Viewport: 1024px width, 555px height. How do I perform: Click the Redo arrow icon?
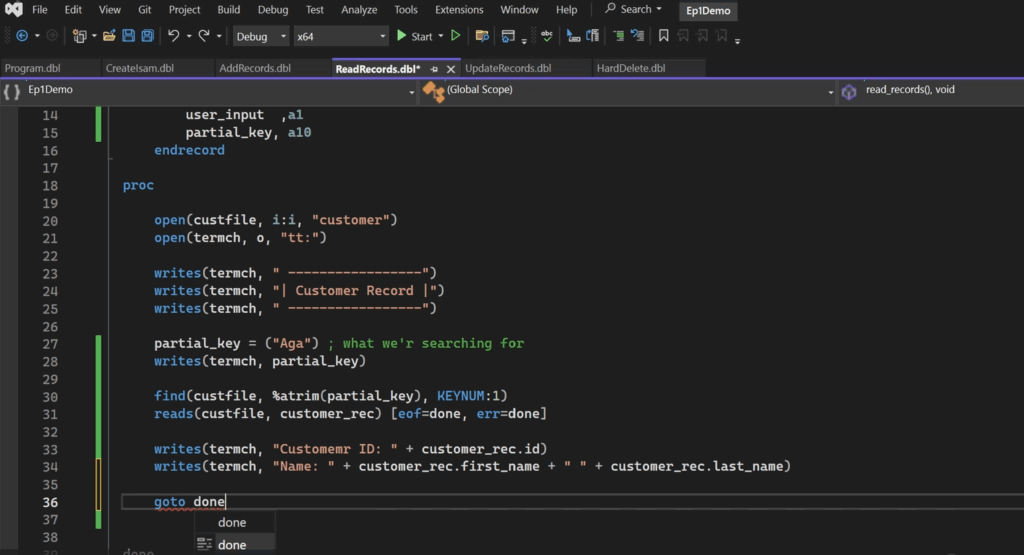point(204,36)
